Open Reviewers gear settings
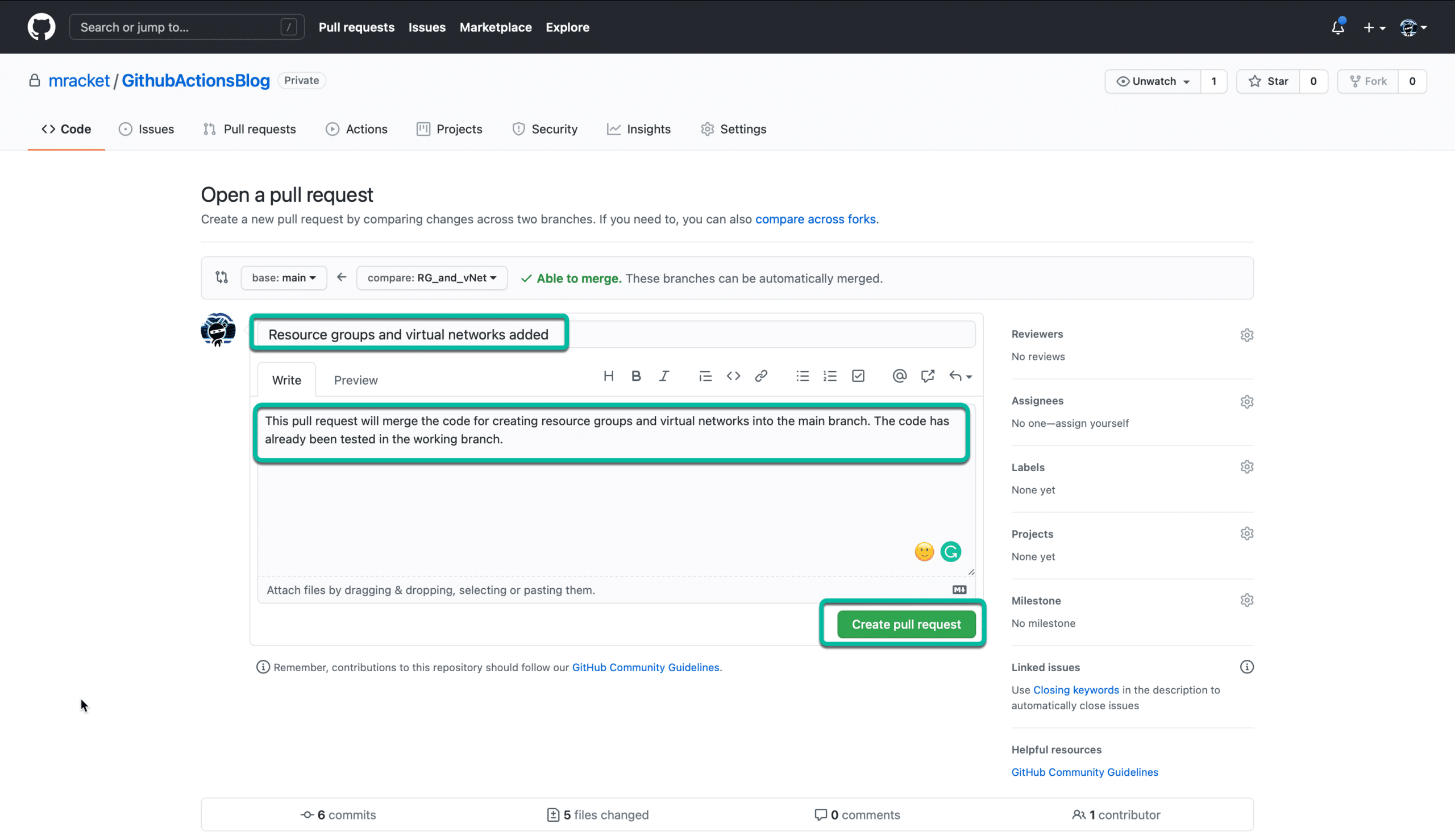This screenshot has height=840, width=1455. click(1247, 335)
